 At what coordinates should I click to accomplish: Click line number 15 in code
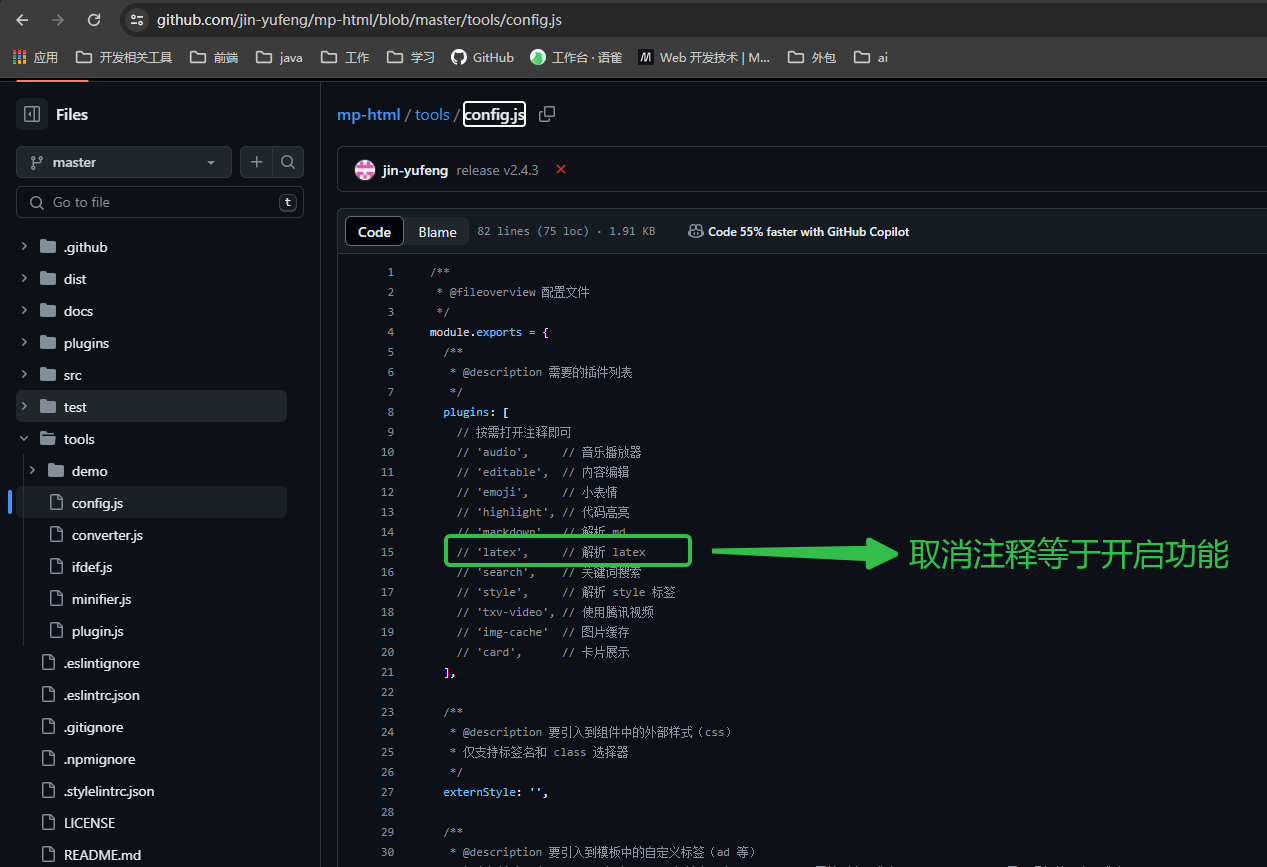click(387, 552)
